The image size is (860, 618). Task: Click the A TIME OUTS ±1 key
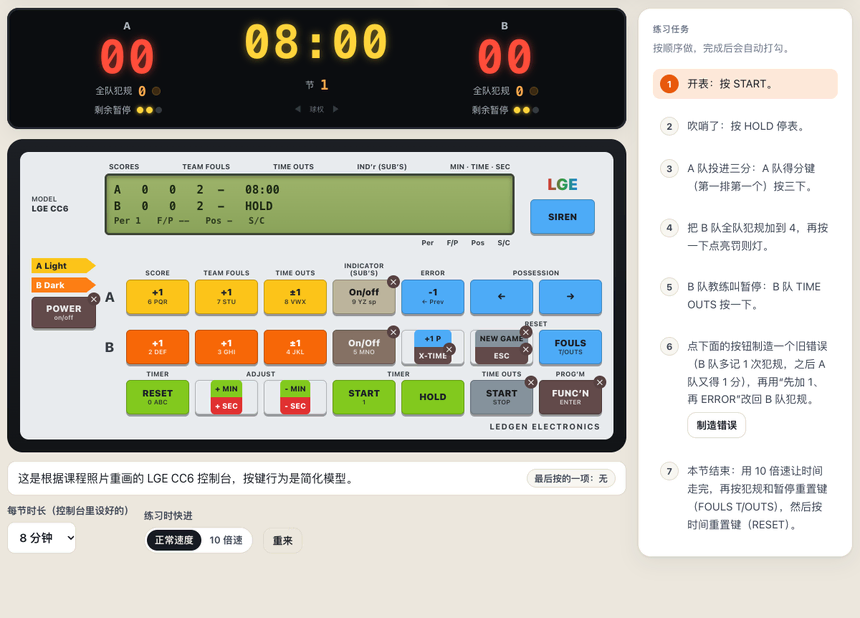pyautogui.click(x=295, y=297)
